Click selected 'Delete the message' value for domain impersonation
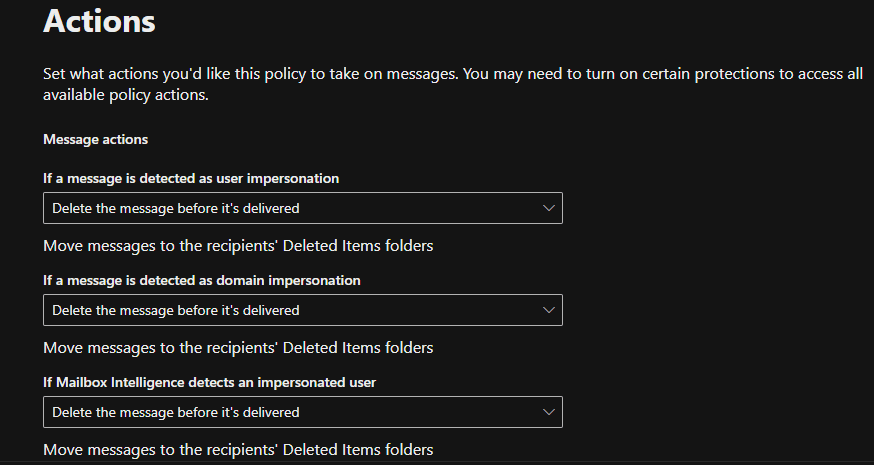 (175, 310)
